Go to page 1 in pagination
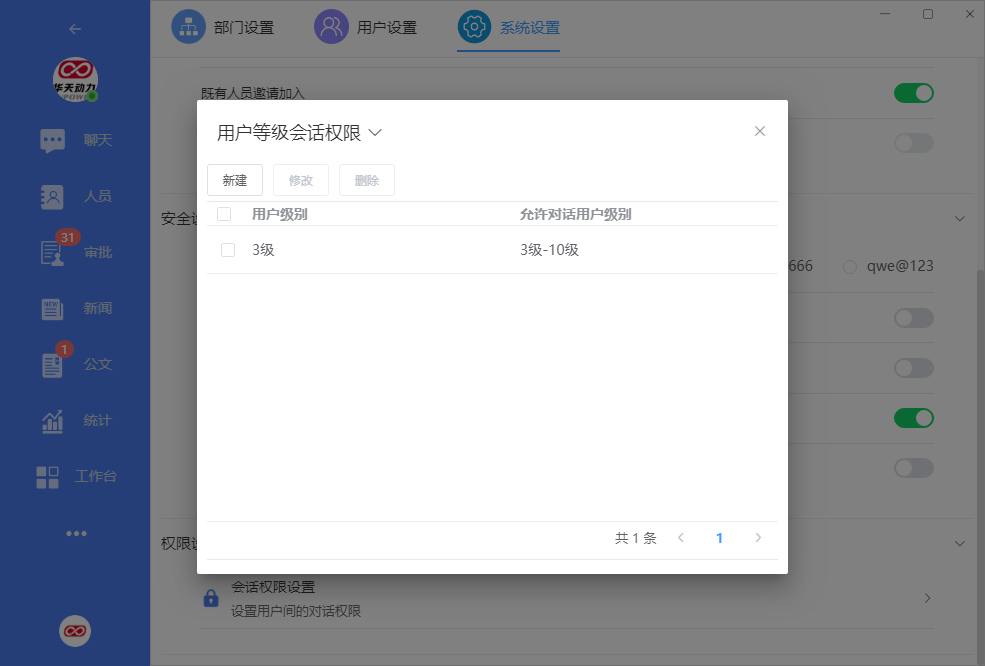This screenshot has height=666, width=985. click(719, 537)
